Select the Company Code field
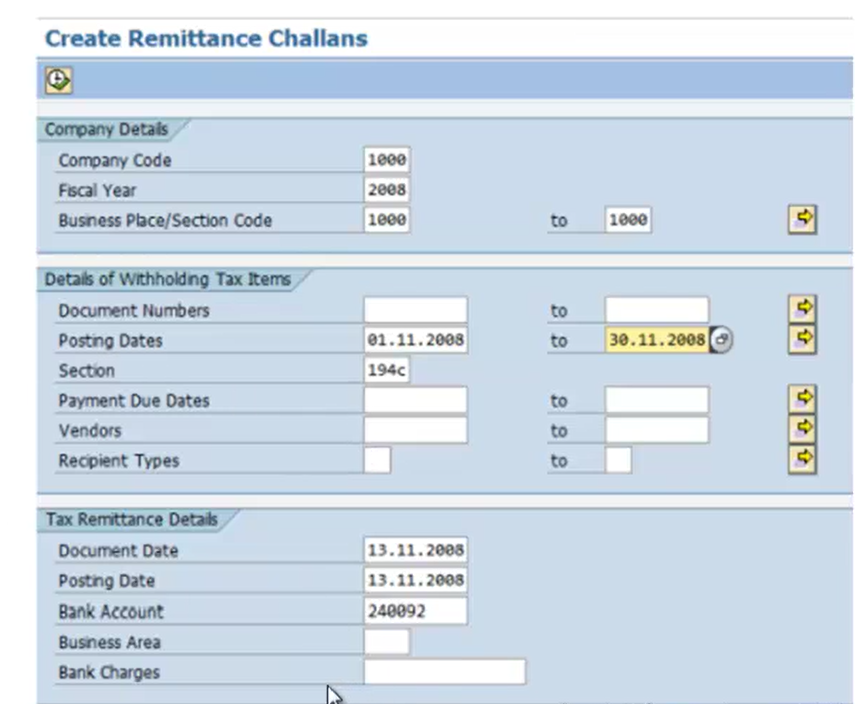 click(387, 160)
